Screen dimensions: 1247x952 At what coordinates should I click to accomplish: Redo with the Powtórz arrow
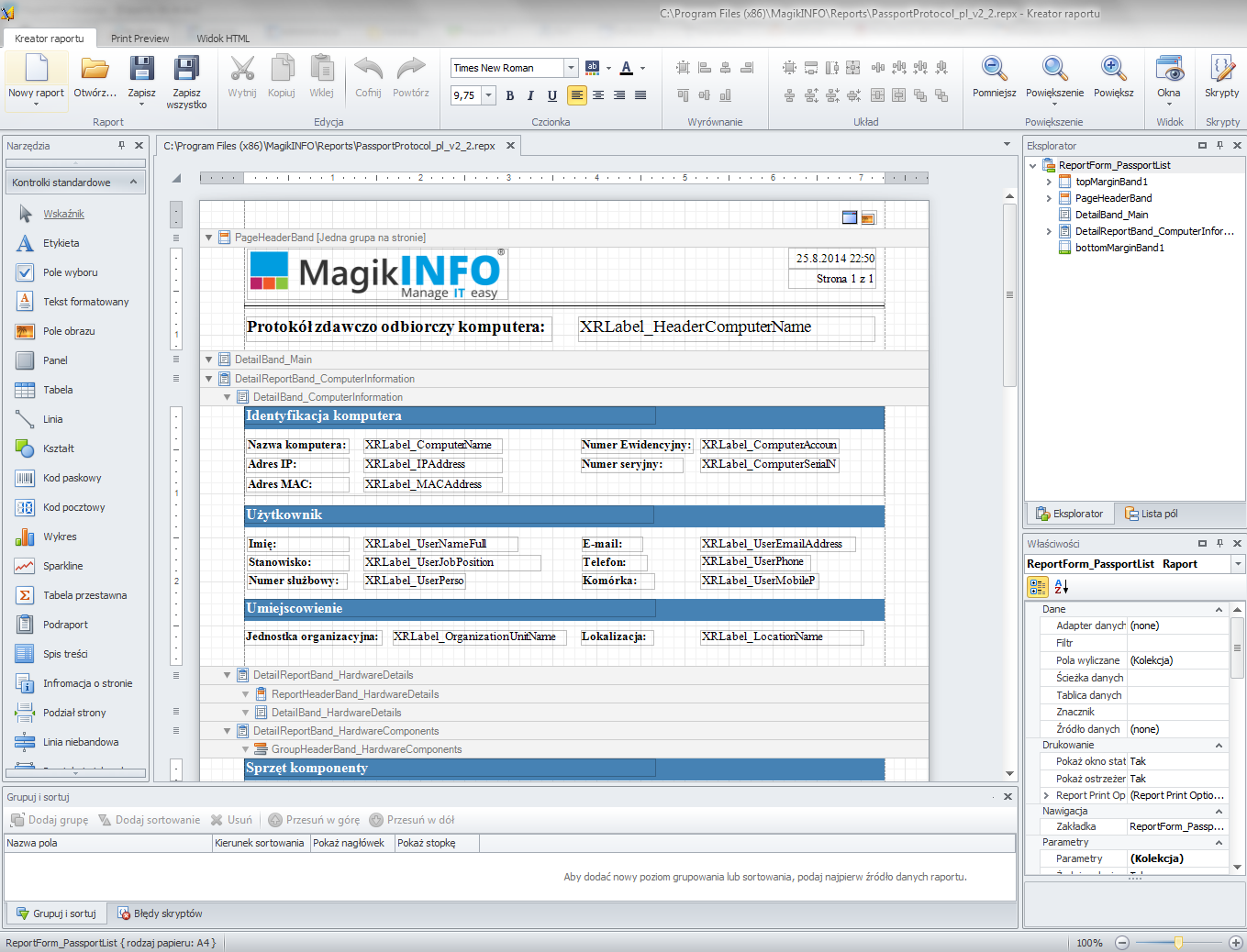pos(411,69)
